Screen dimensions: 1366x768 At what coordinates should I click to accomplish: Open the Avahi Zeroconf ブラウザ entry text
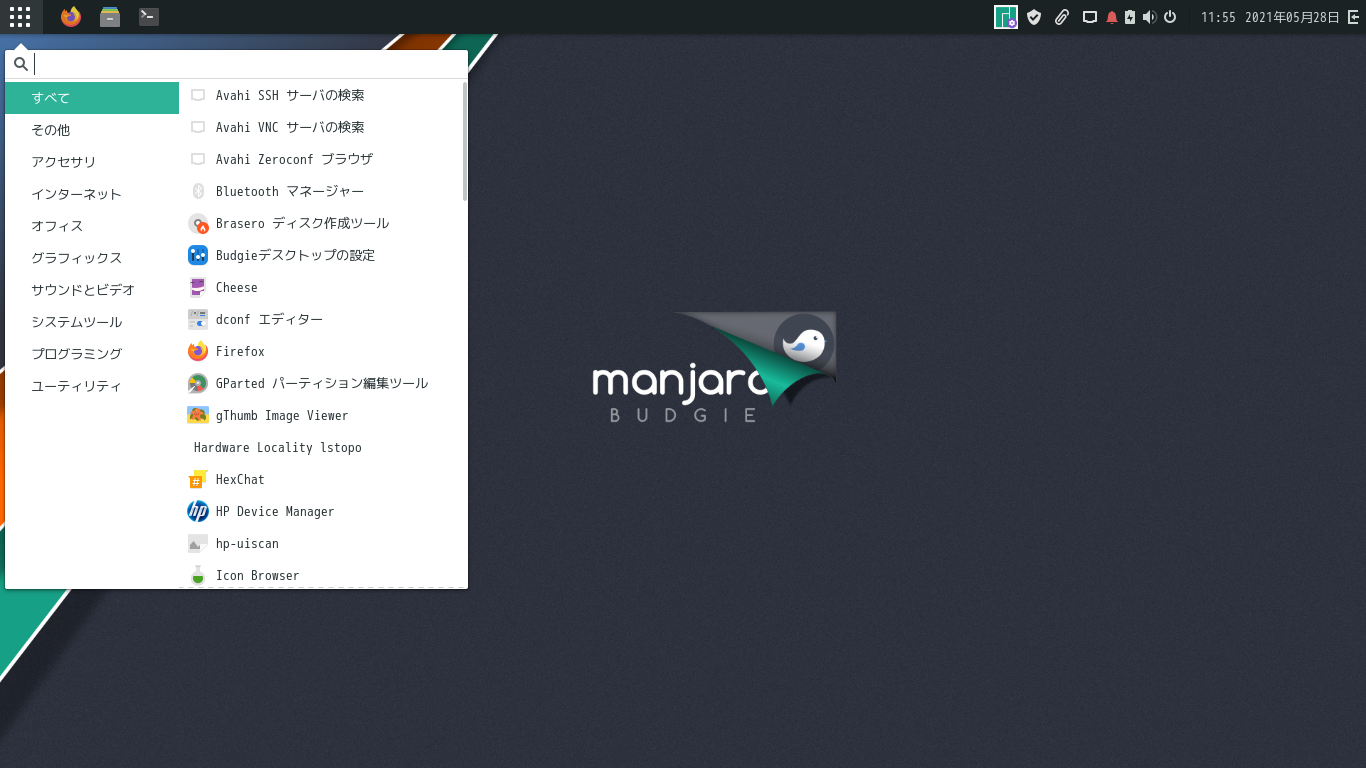coord(294,159)
